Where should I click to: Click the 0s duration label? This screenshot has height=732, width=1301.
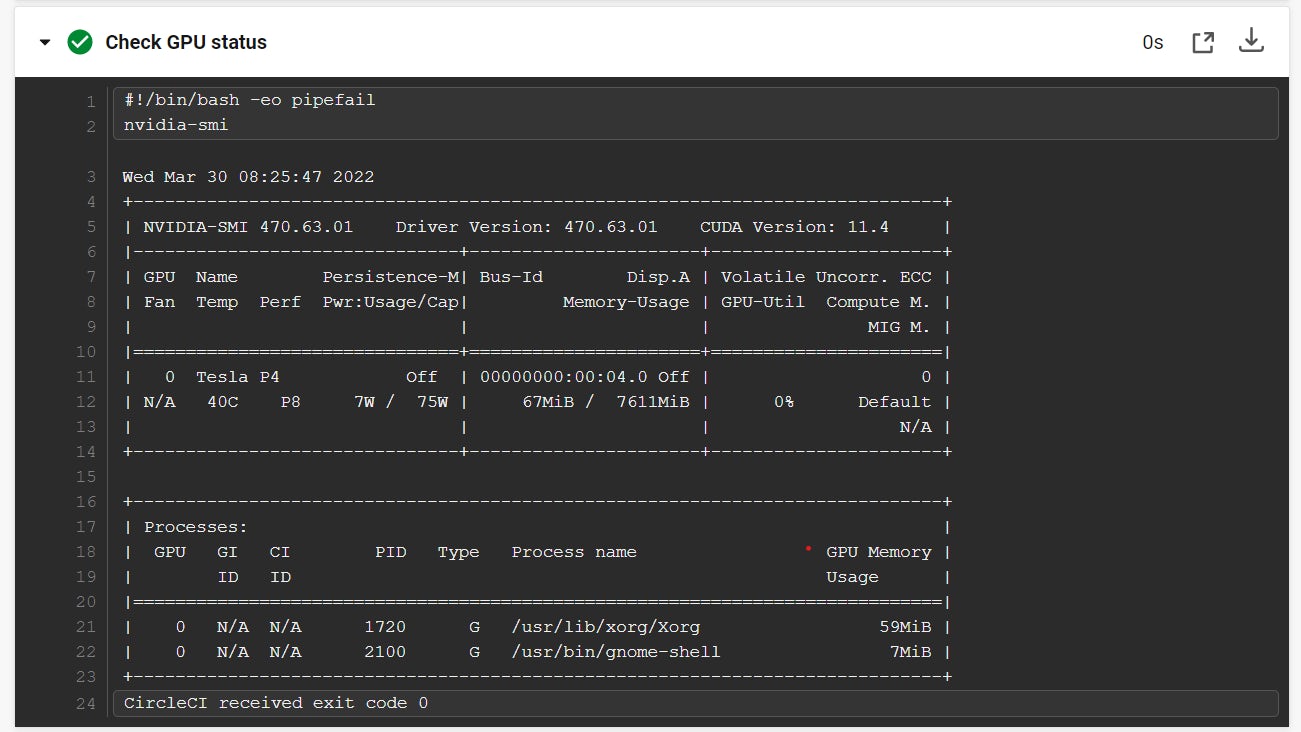[1152, 42]
